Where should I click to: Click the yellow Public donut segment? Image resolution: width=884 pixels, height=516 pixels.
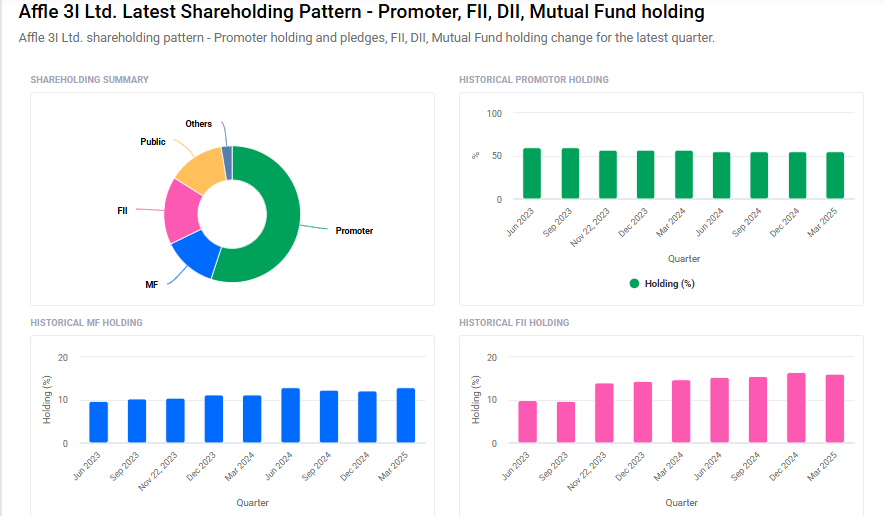201,170
